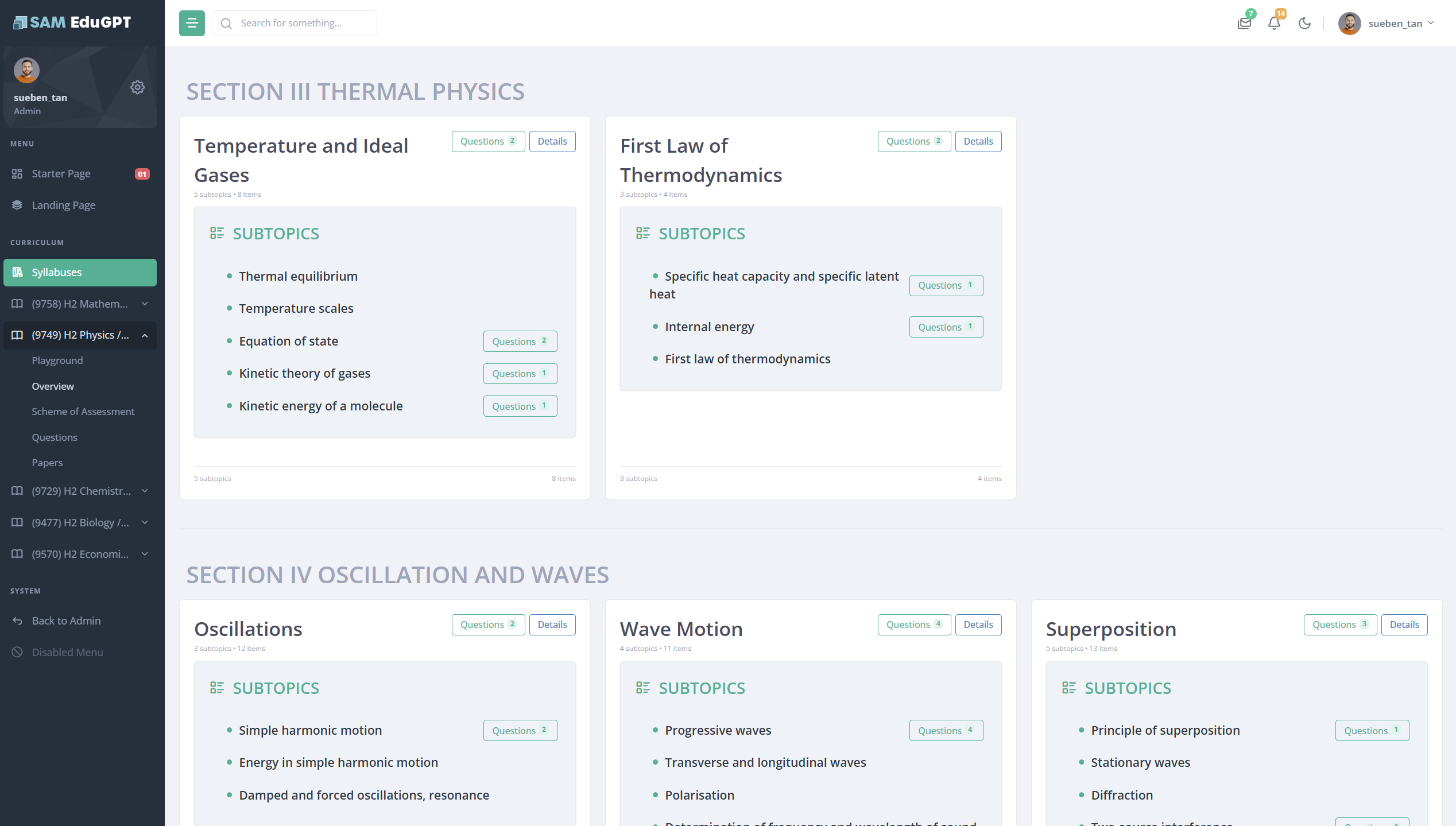
Task: Open the mail inbox icon with badge 7
Action: coord(1244,24)
